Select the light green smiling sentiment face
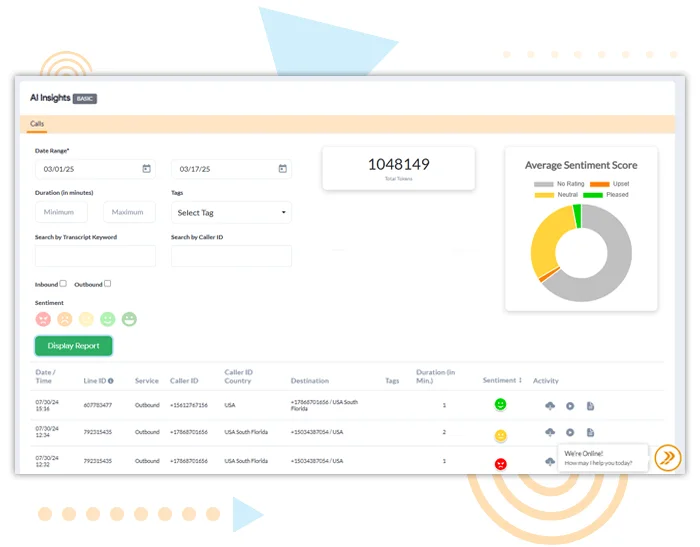700x547 pixels. [108, 319]
